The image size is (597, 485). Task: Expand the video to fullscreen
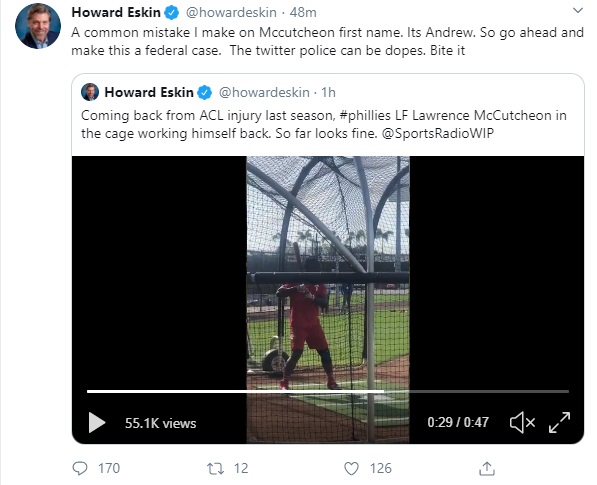click(559, 423)
